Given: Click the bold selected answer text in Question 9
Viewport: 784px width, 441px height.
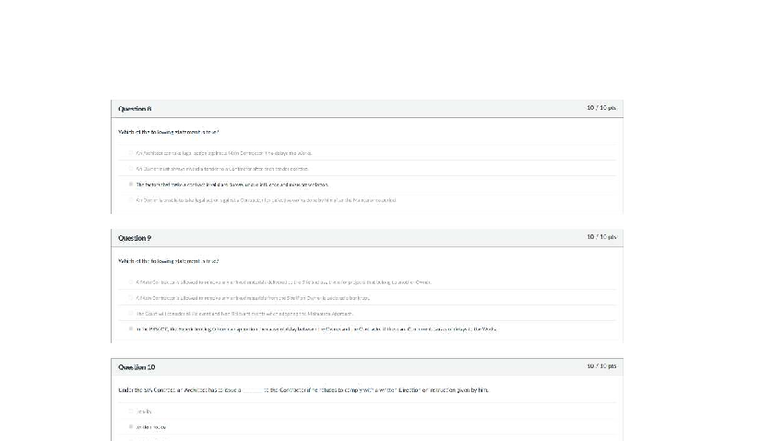Looking at the screenshot, I should [316, 329].
